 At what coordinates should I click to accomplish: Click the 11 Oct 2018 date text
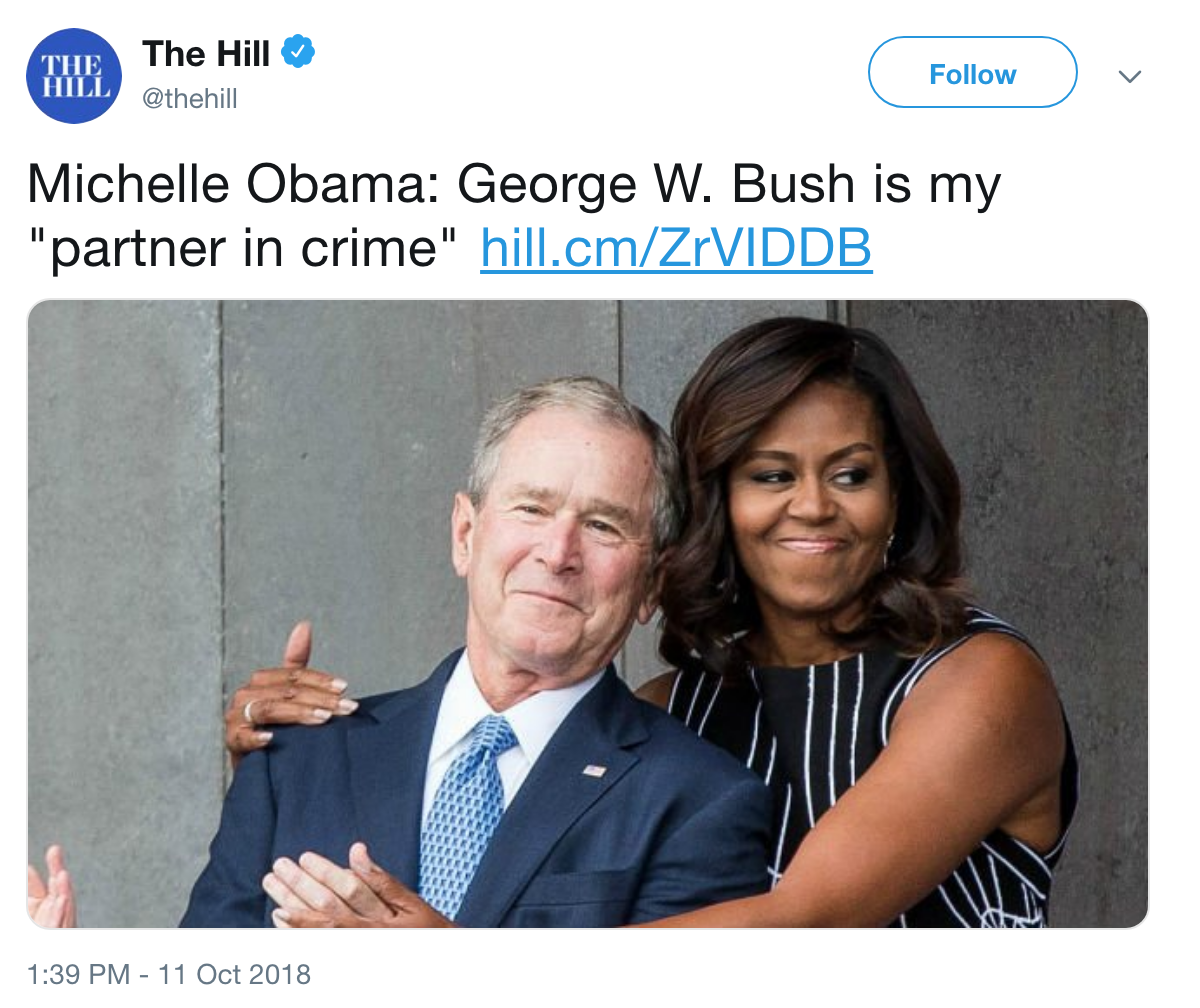[234, 974]
